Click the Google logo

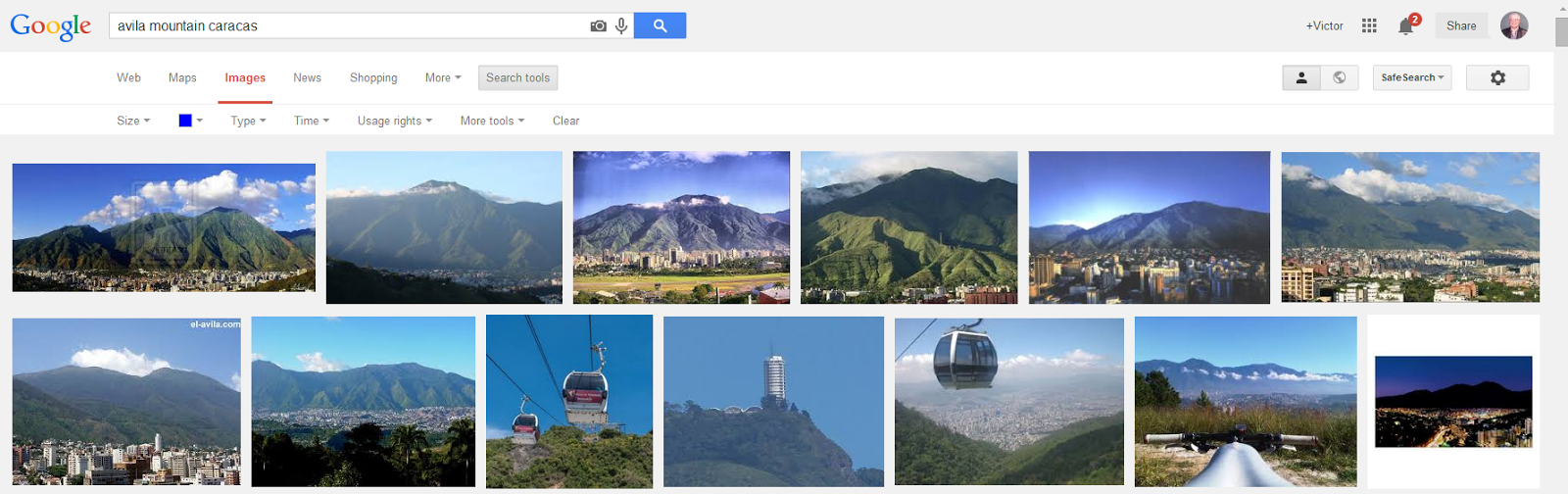pos(50,26)
